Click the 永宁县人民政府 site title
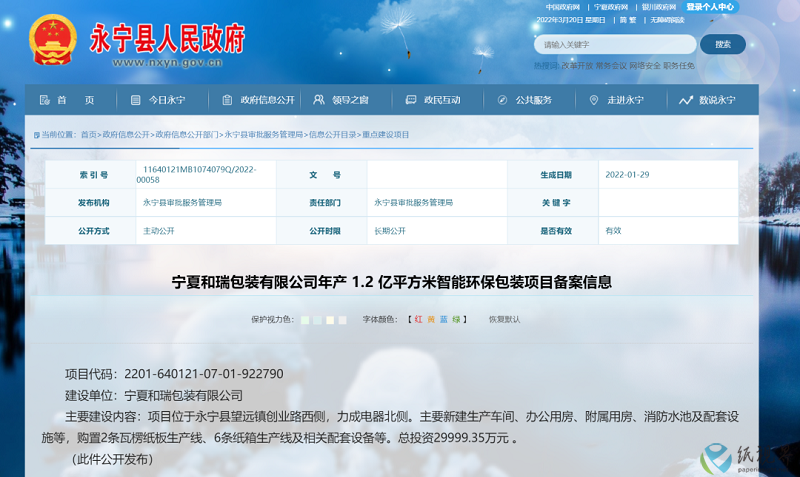 coord(167,38)
